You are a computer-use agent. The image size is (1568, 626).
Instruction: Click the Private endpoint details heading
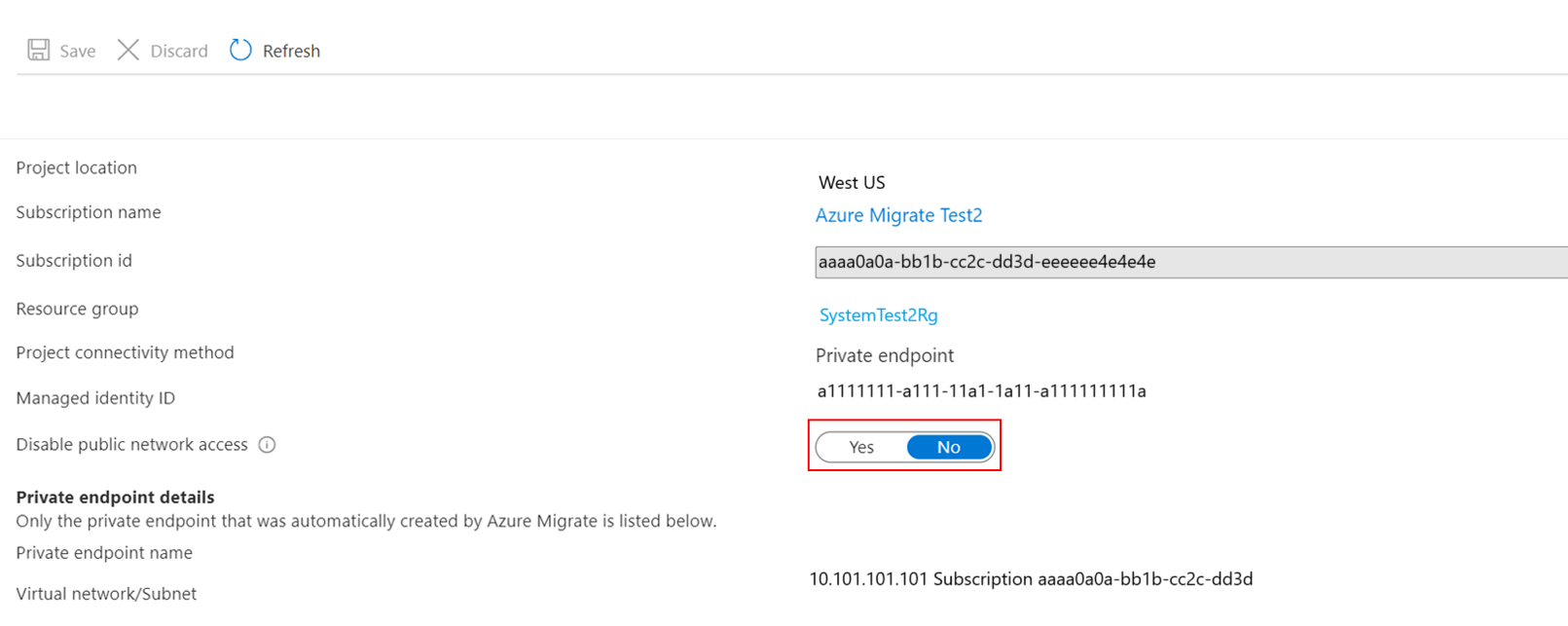coord(115,497)
